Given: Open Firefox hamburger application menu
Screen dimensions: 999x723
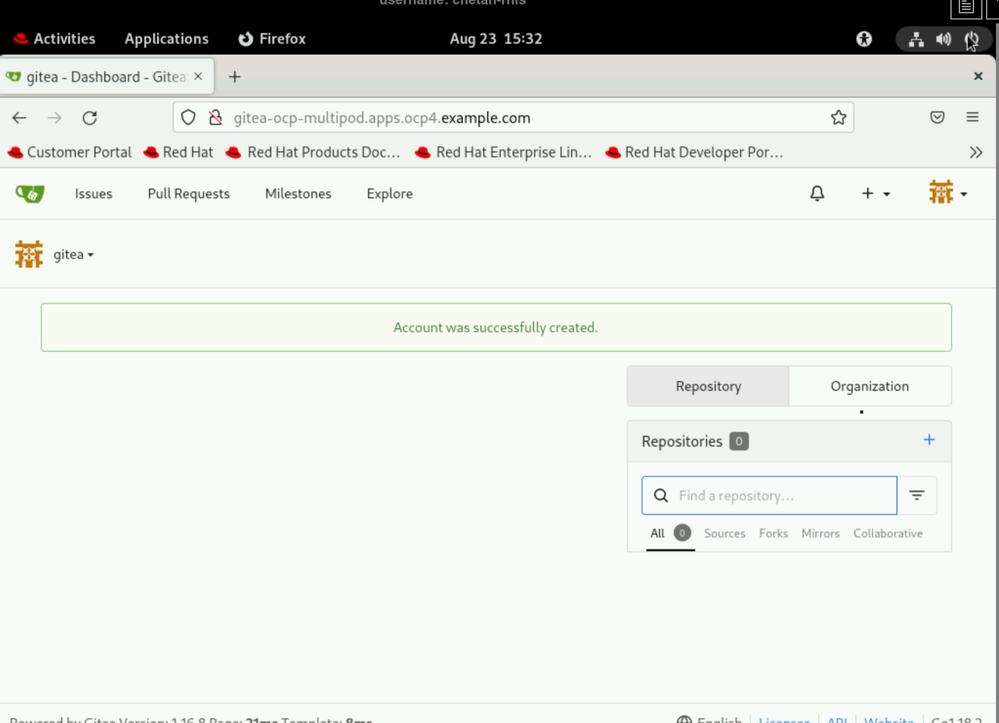Looking at the screenshot, I should [x=972, y=118].
